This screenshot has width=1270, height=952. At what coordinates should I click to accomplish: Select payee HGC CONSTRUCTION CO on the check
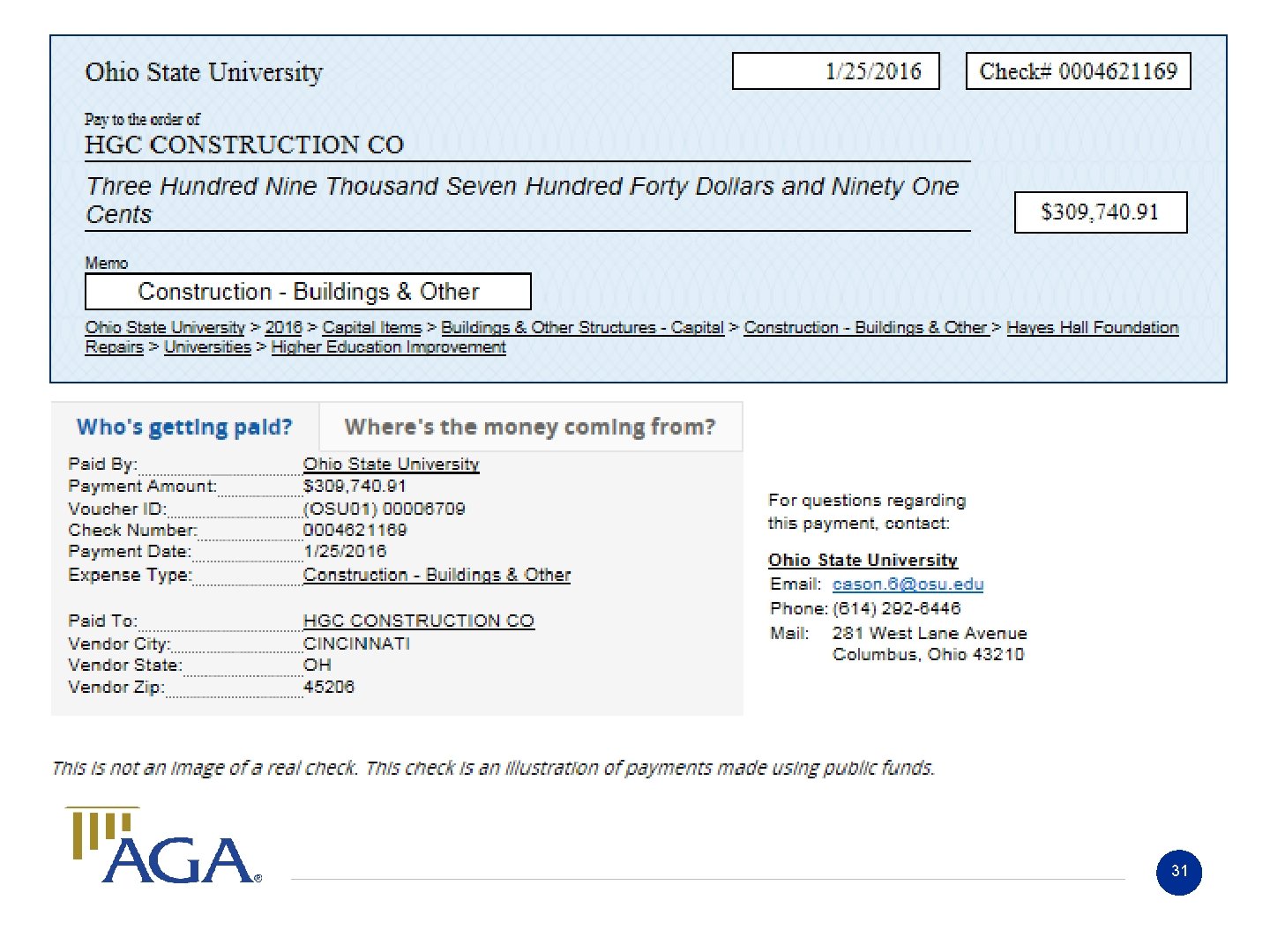[x=244, y=145]
